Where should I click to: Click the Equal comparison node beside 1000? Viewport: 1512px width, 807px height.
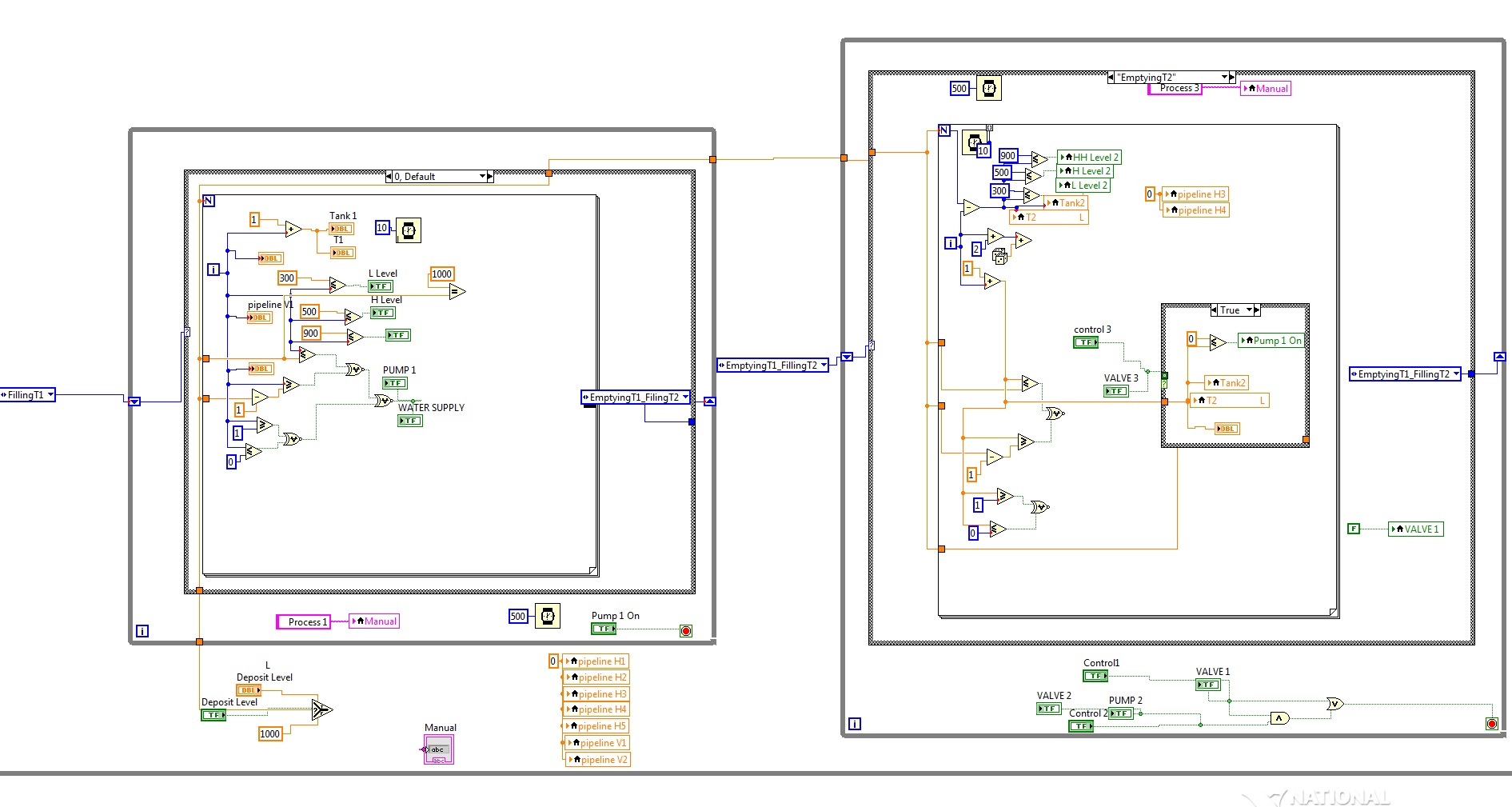457,292
